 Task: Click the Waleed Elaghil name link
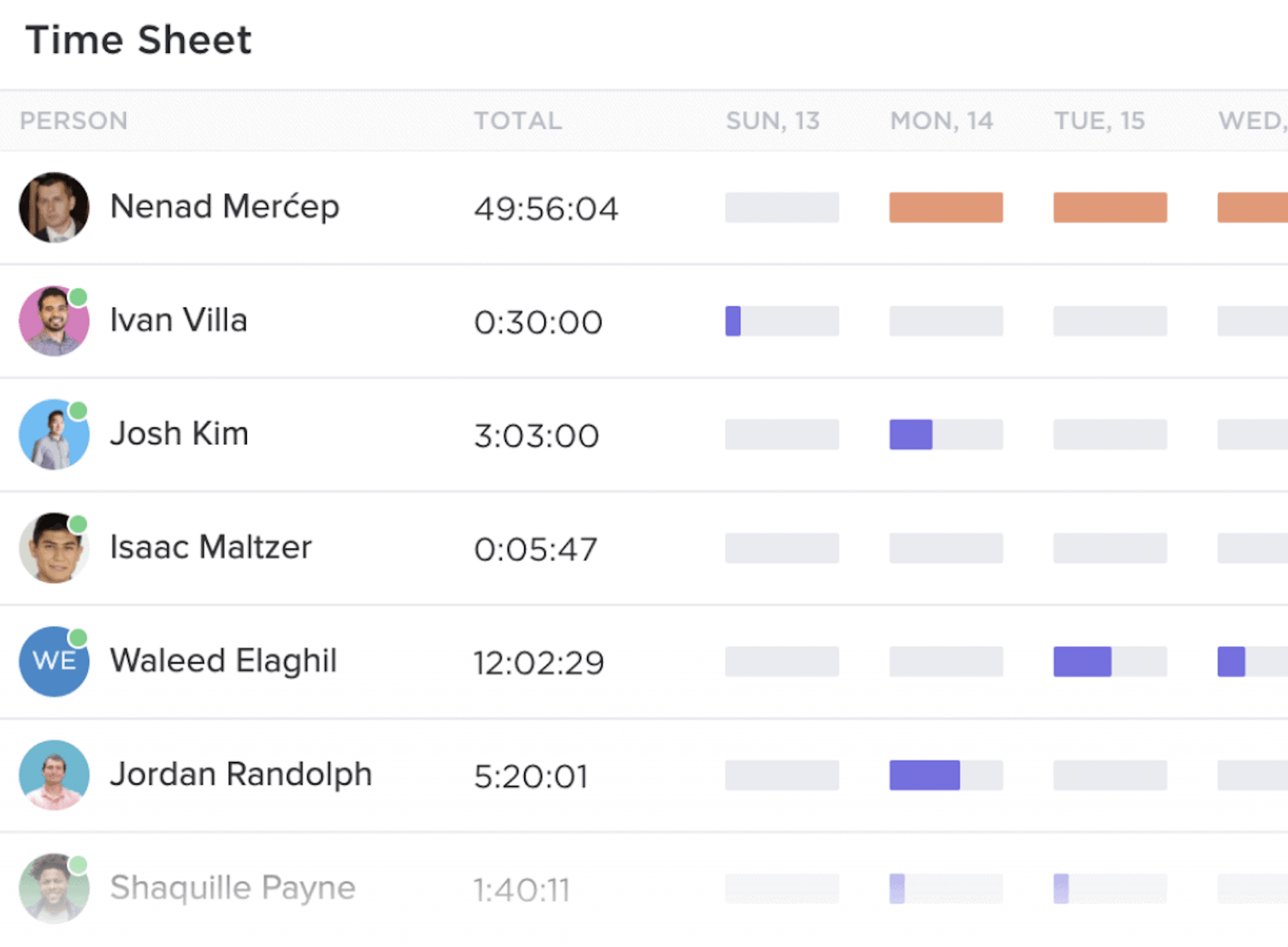coord(223,661)
